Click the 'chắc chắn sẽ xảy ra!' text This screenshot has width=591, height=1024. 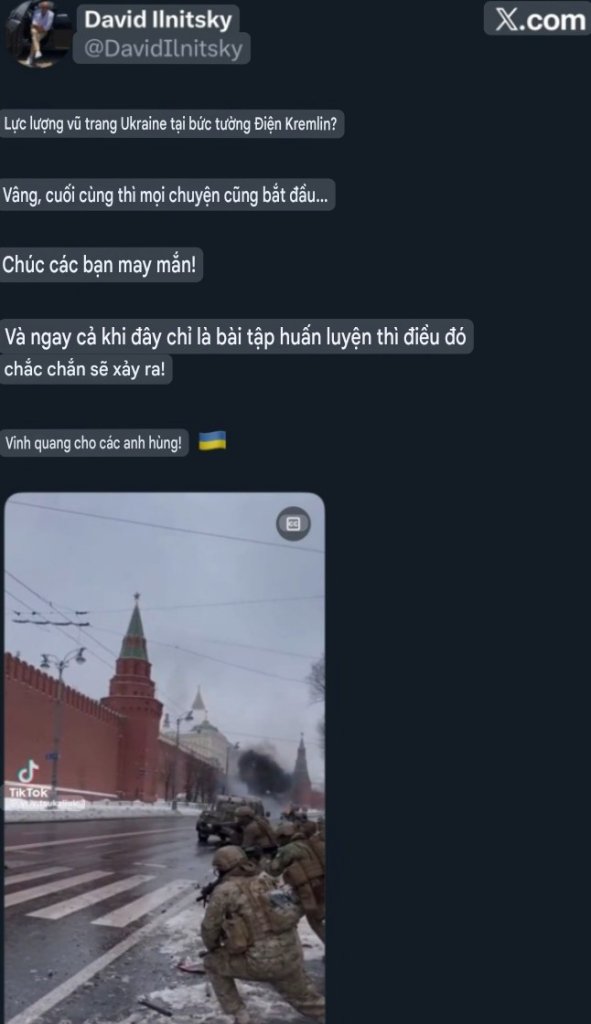point(85,369)
